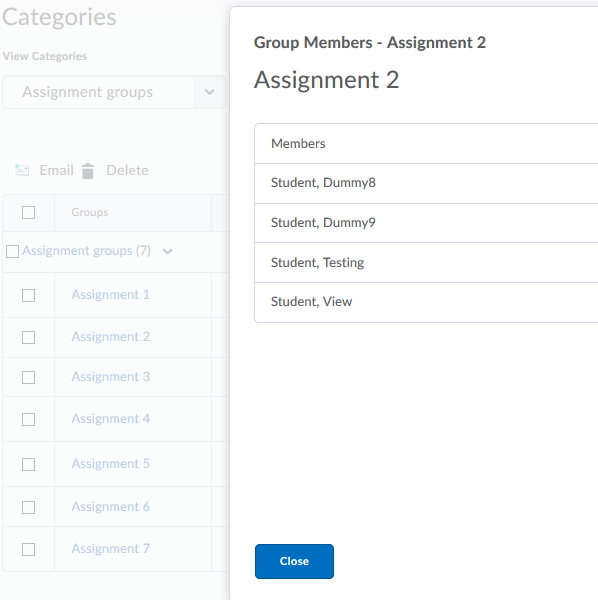The image size is (598, 600).
Task: Click the Email label in the toolbar
Action: click(x=57, y=170)
